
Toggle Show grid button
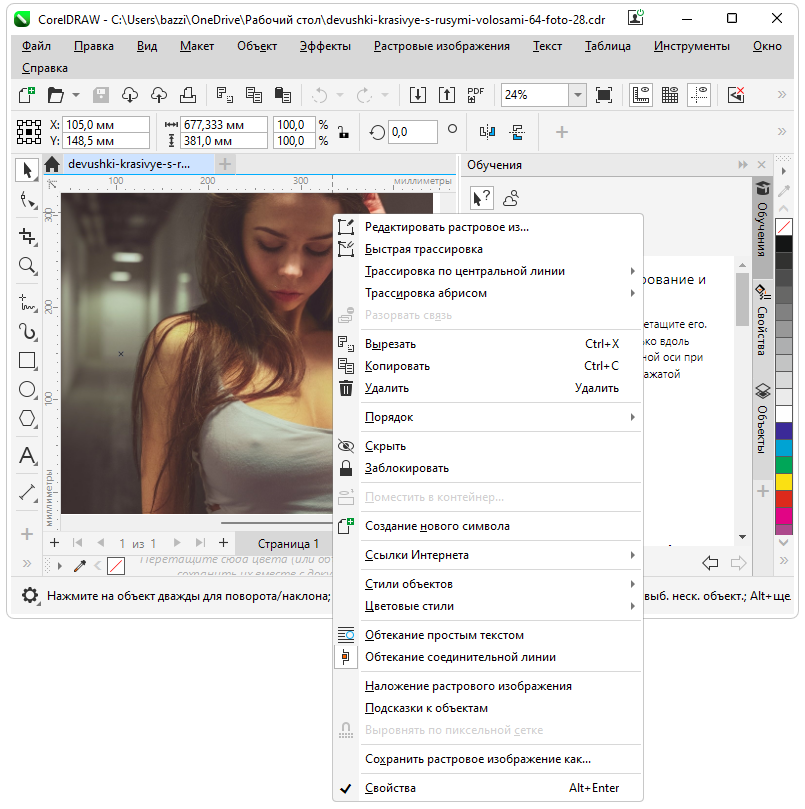[x=670, y=95]
